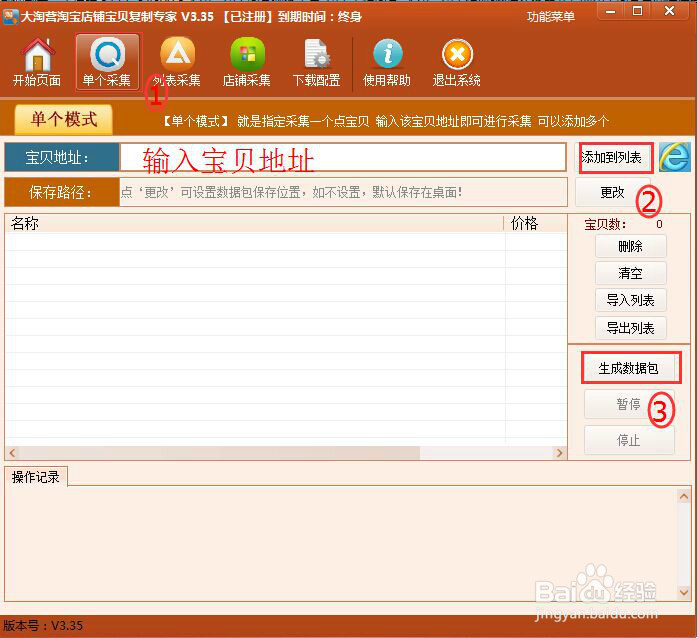Viewport: 697px width, 638px height.
Task: Click the 生成数据包 button
Action: pyautogui.click(x=631, y=368)
